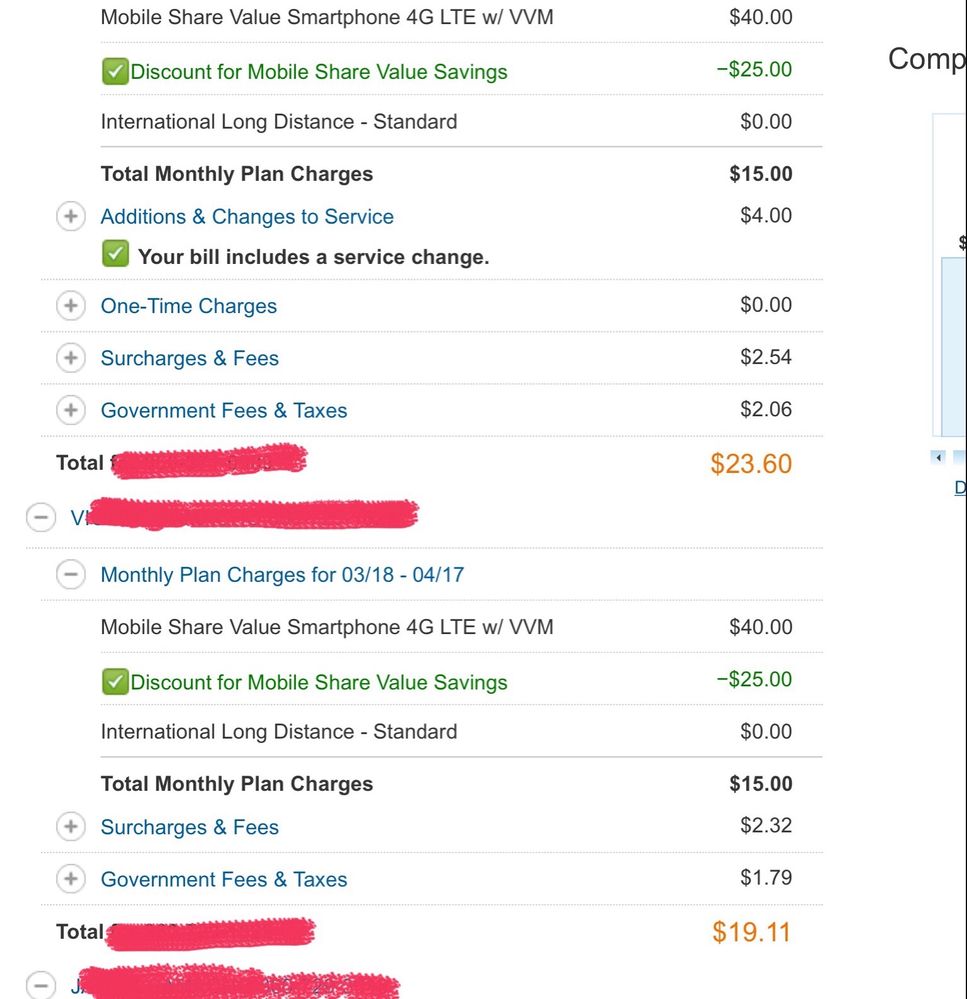Open the Additions & Changes to Service link

(x=247, y=217)
